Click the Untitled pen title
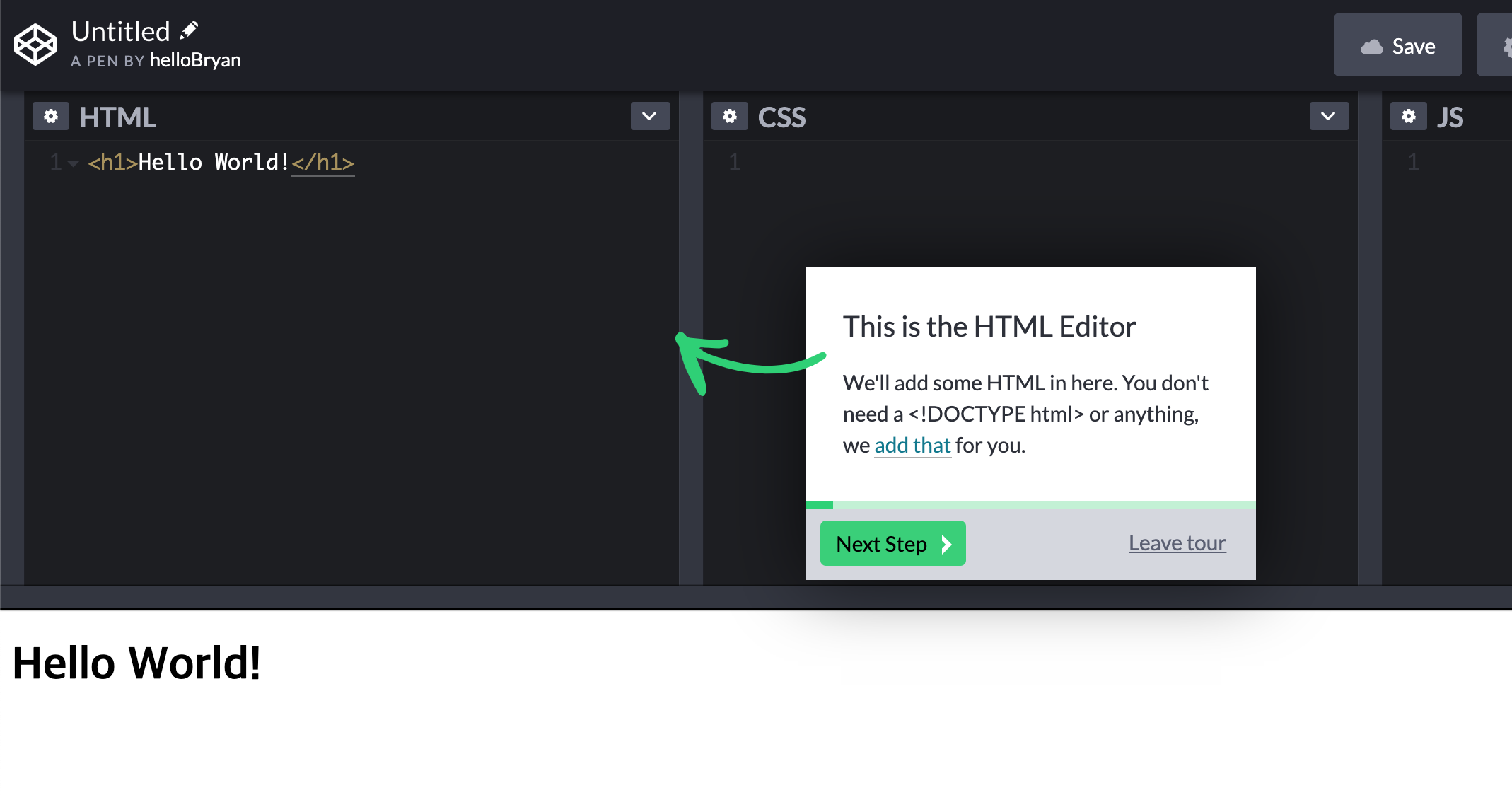The image size is (1512, 795). (121, 32)
